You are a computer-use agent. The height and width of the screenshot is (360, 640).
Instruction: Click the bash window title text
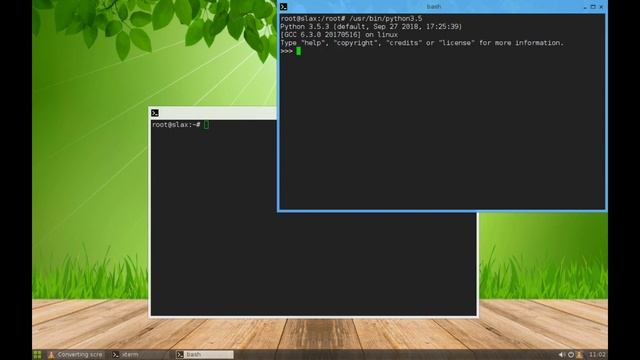[x=433, y=7]
